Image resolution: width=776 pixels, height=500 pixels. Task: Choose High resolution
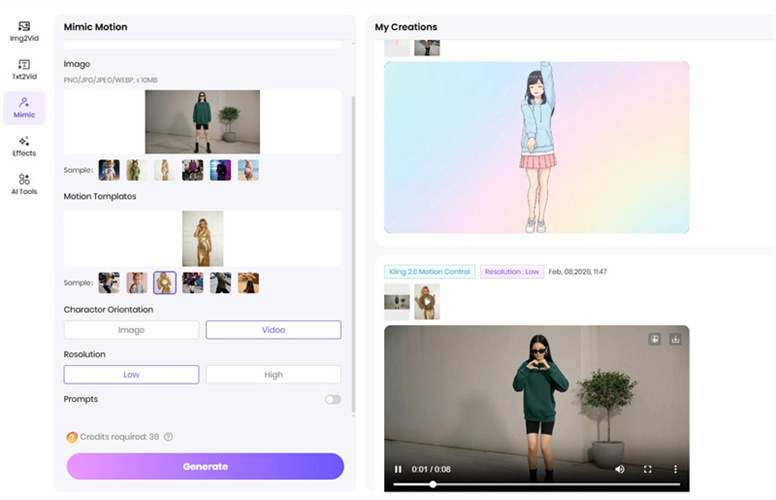point(273,375)
